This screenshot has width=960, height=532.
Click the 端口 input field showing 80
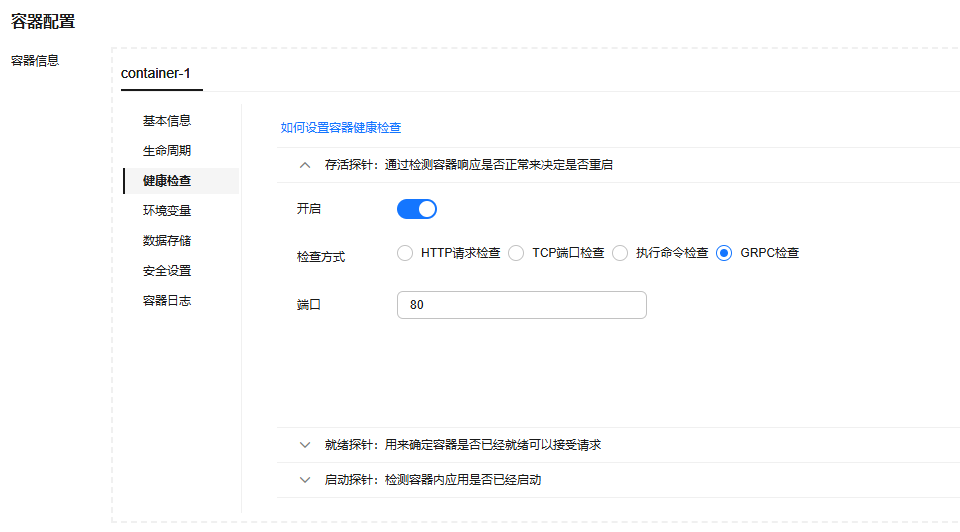(x=522, y=305)
